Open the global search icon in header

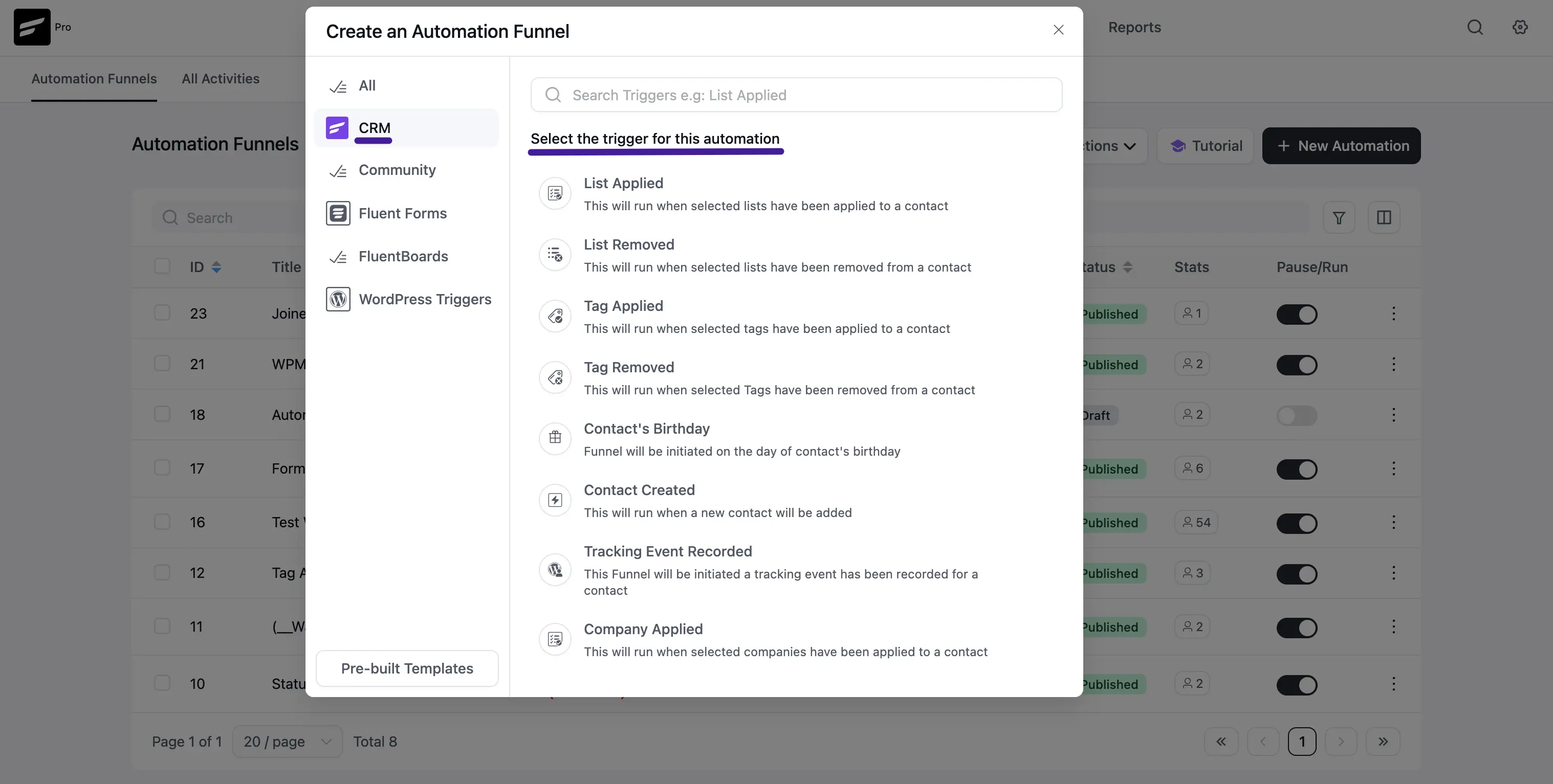point(1475,27)
